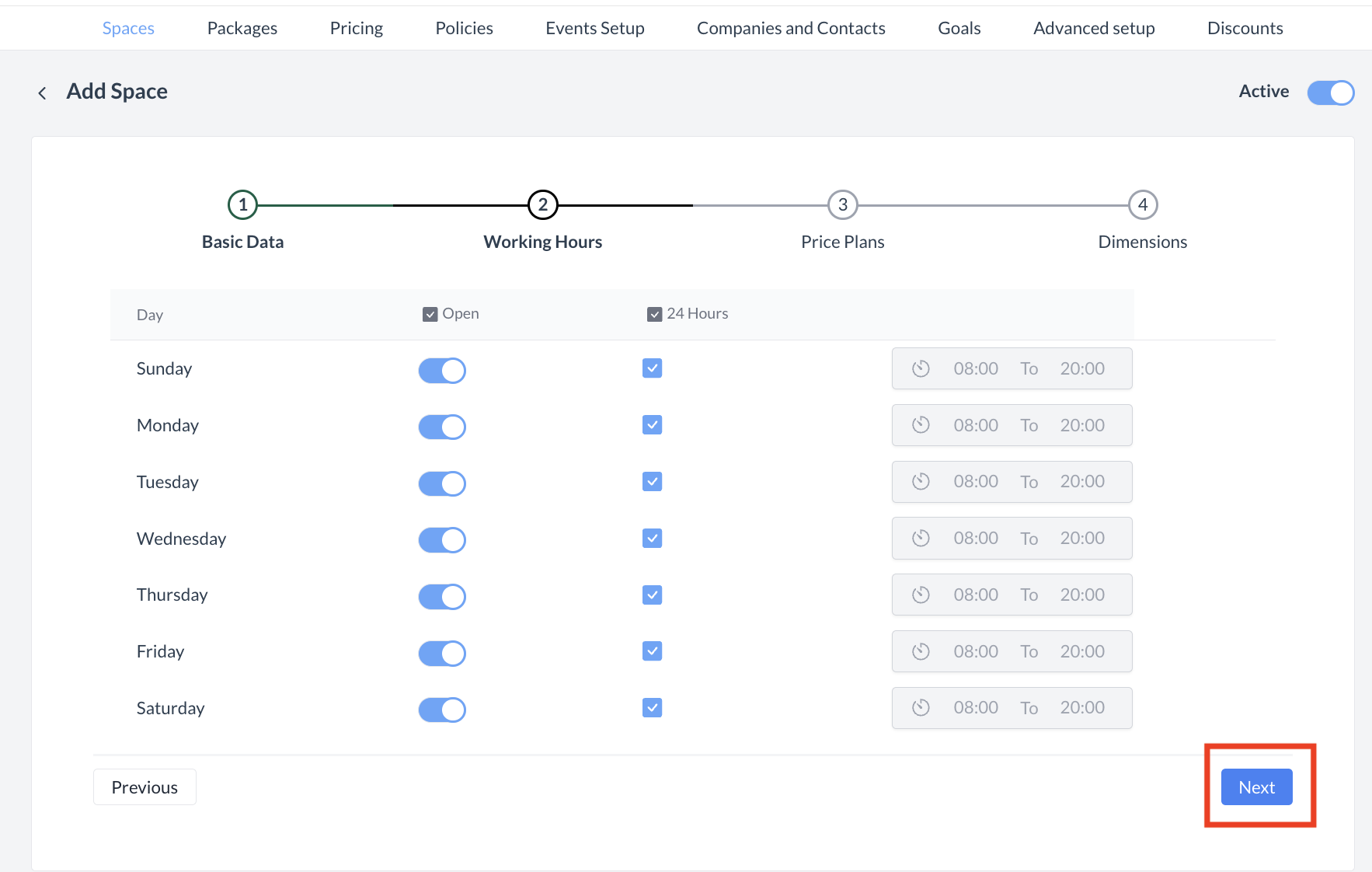Click the back arrow beside Add Space
The height and width of the screenshot is (872, 1372).
42,93
